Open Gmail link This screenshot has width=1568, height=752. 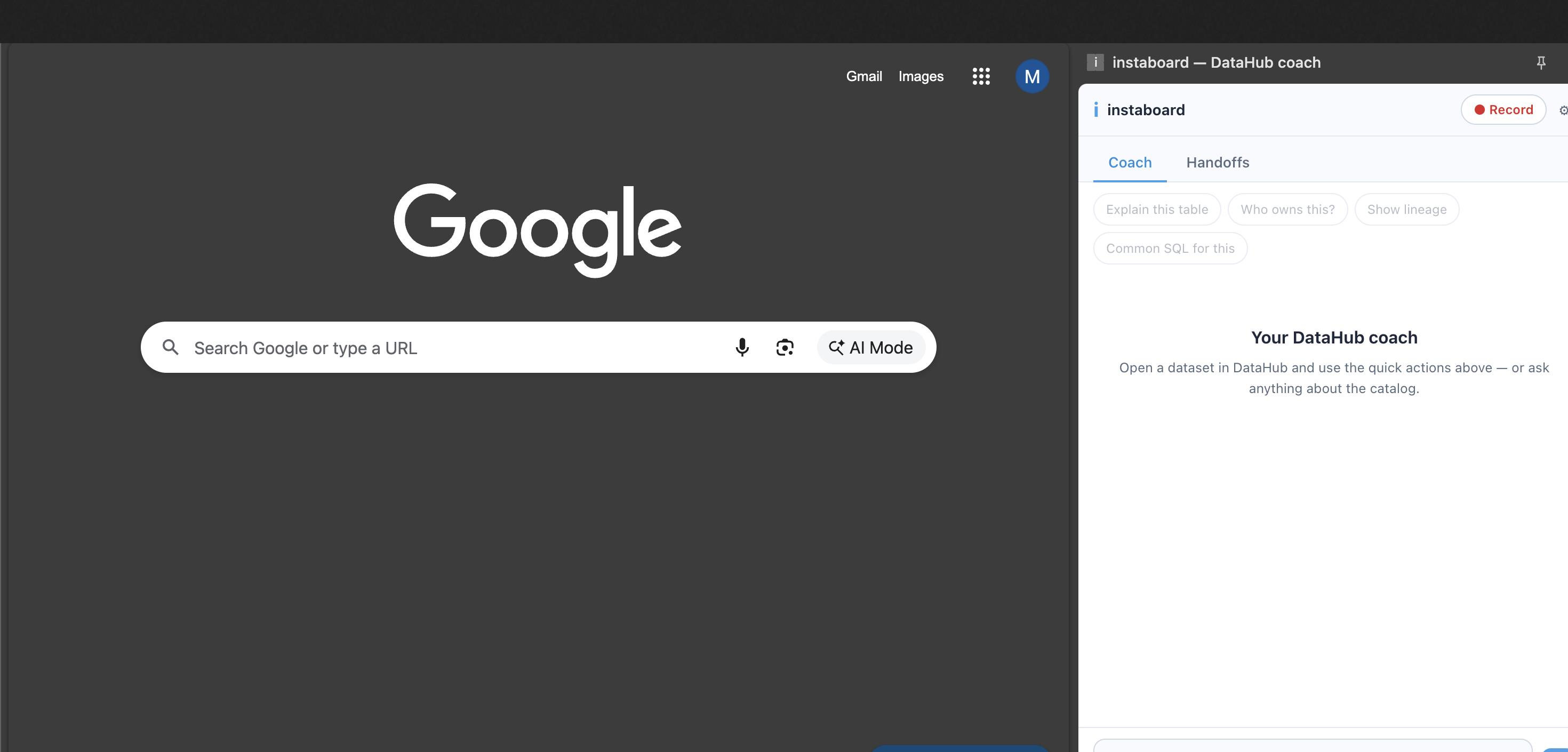tap(864, 76)
